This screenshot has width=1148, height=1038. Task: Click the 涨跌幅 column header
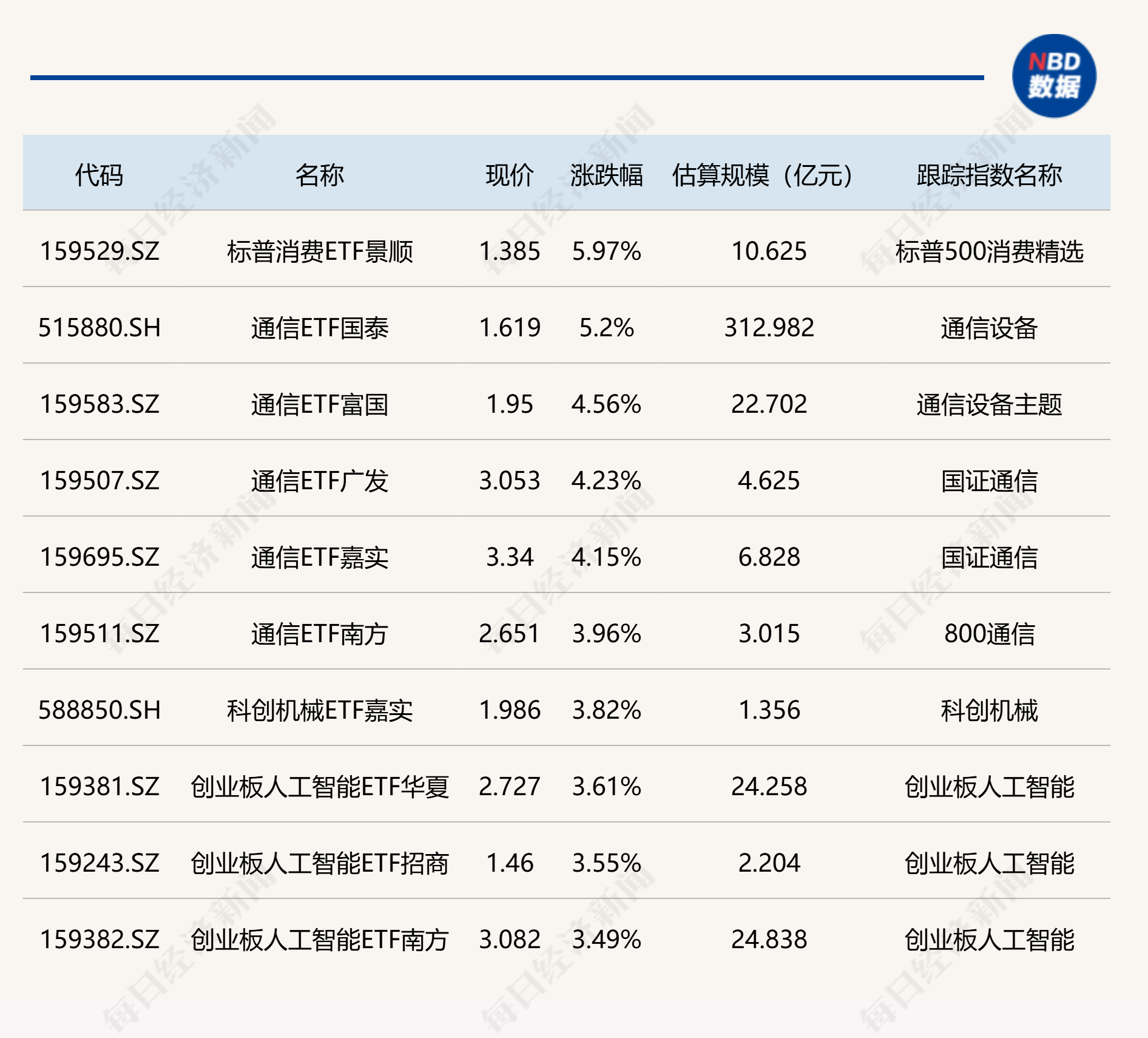607,175
